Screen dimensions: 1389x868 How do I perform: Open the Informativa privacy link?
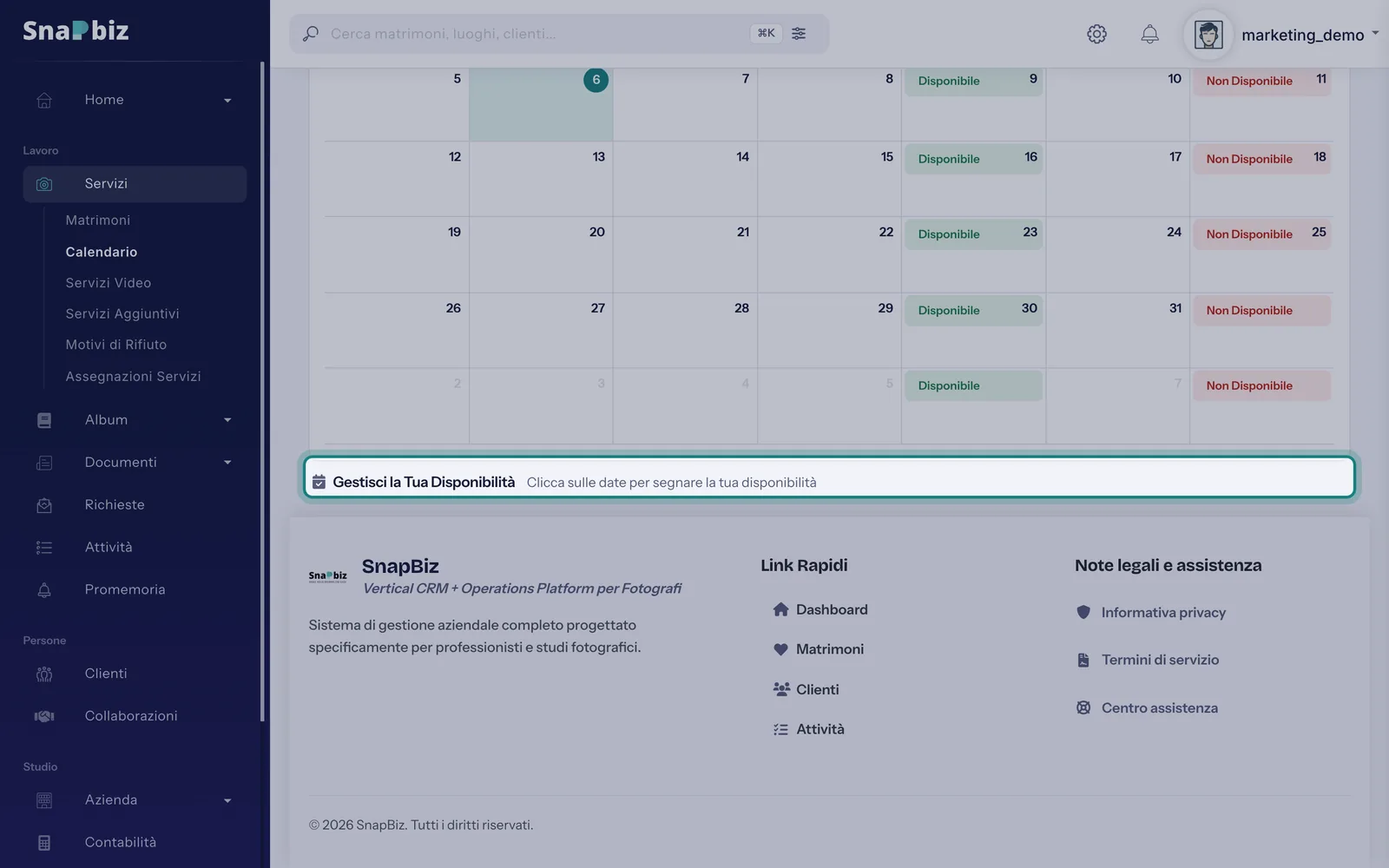(x=1151, y=612)
